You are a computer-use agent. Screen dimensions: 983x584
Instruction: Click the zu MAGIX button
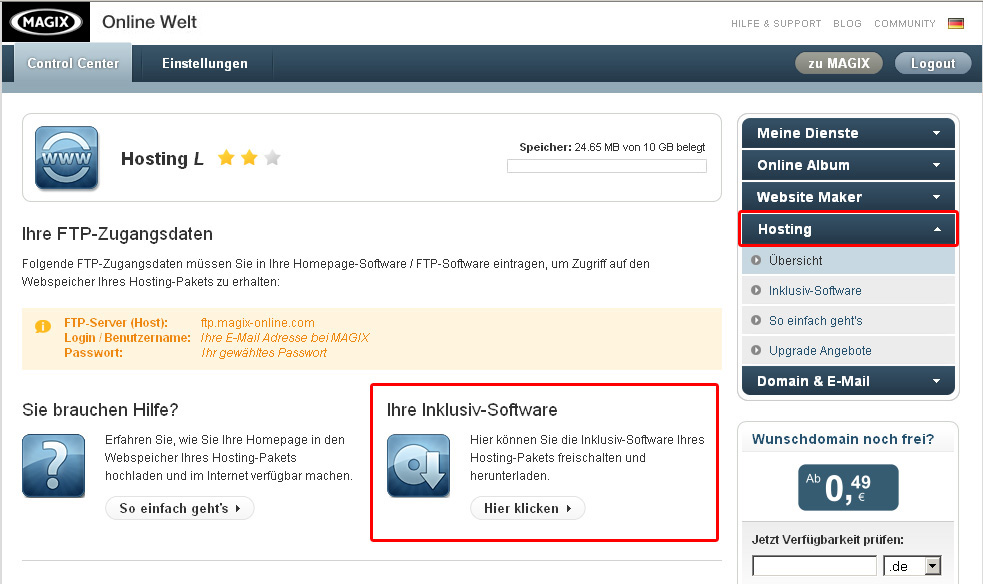pyautogui.click(x=839, y=63)
